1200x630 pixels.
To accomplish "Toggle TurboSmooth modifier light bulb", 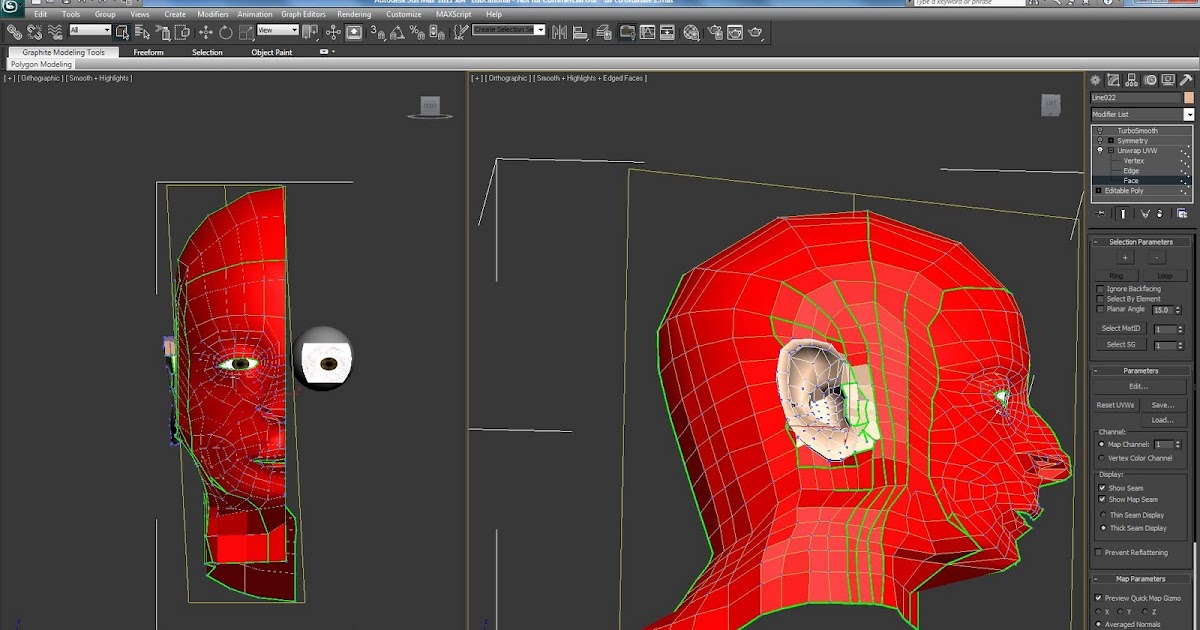I will pyautogui.click(x=1099, y=130).
